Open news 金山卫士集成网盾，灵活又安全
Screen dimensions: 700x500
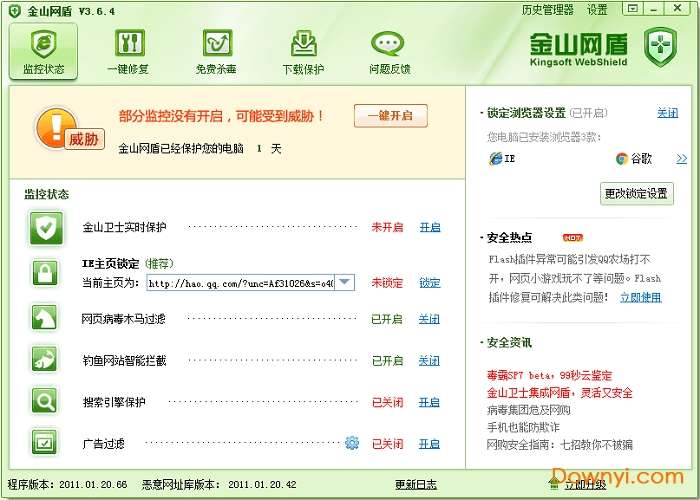pyautogui.click(x=559, y=393)
